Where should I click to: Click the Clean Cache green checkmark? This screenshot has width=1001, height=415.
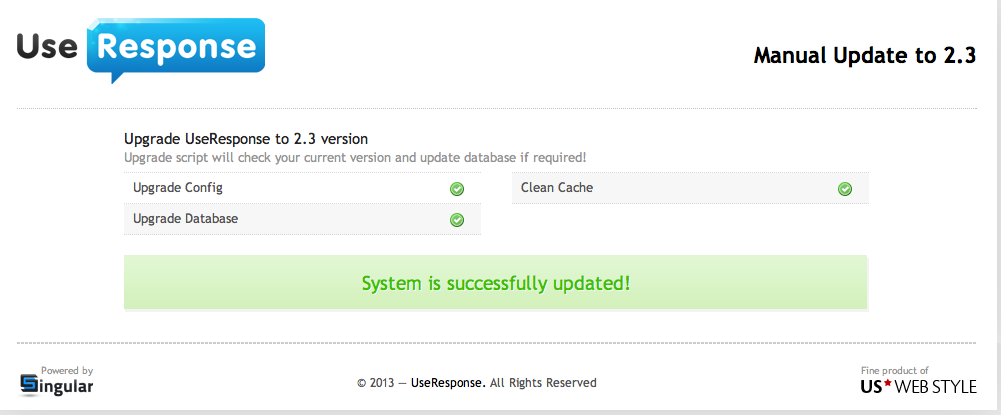[845, 188]
